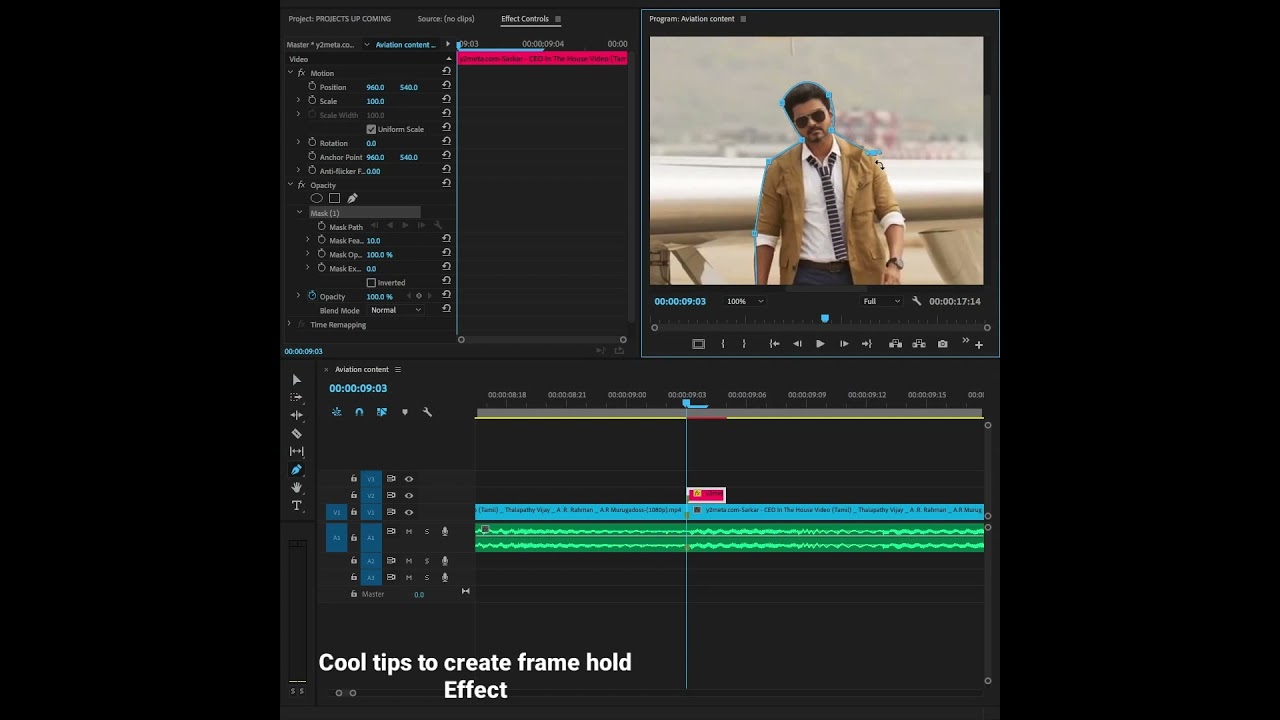The width and height of the screenshot is (1280, 720).
Task: Step back one frame
Action: 797,344
